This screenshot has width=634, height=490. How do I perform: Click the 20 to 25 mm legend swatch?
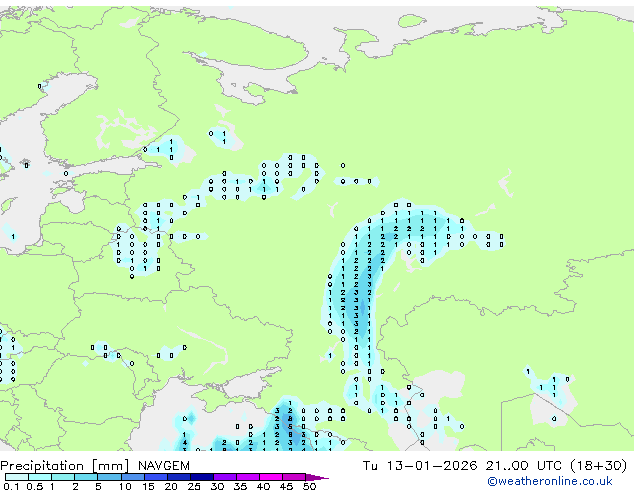point(178,477)
